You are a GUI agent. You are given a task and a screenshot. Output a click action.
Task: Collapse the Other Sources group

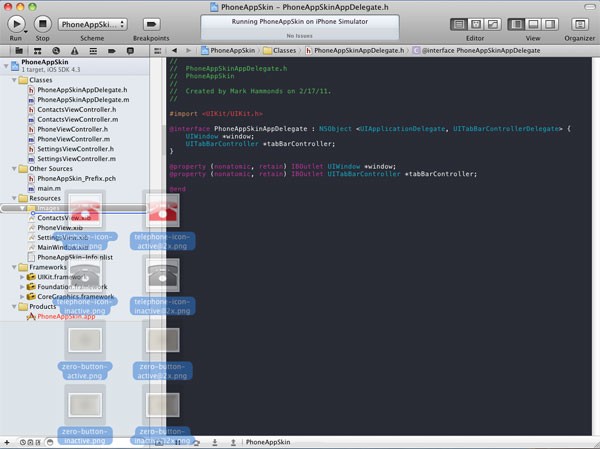pos(14,168)
